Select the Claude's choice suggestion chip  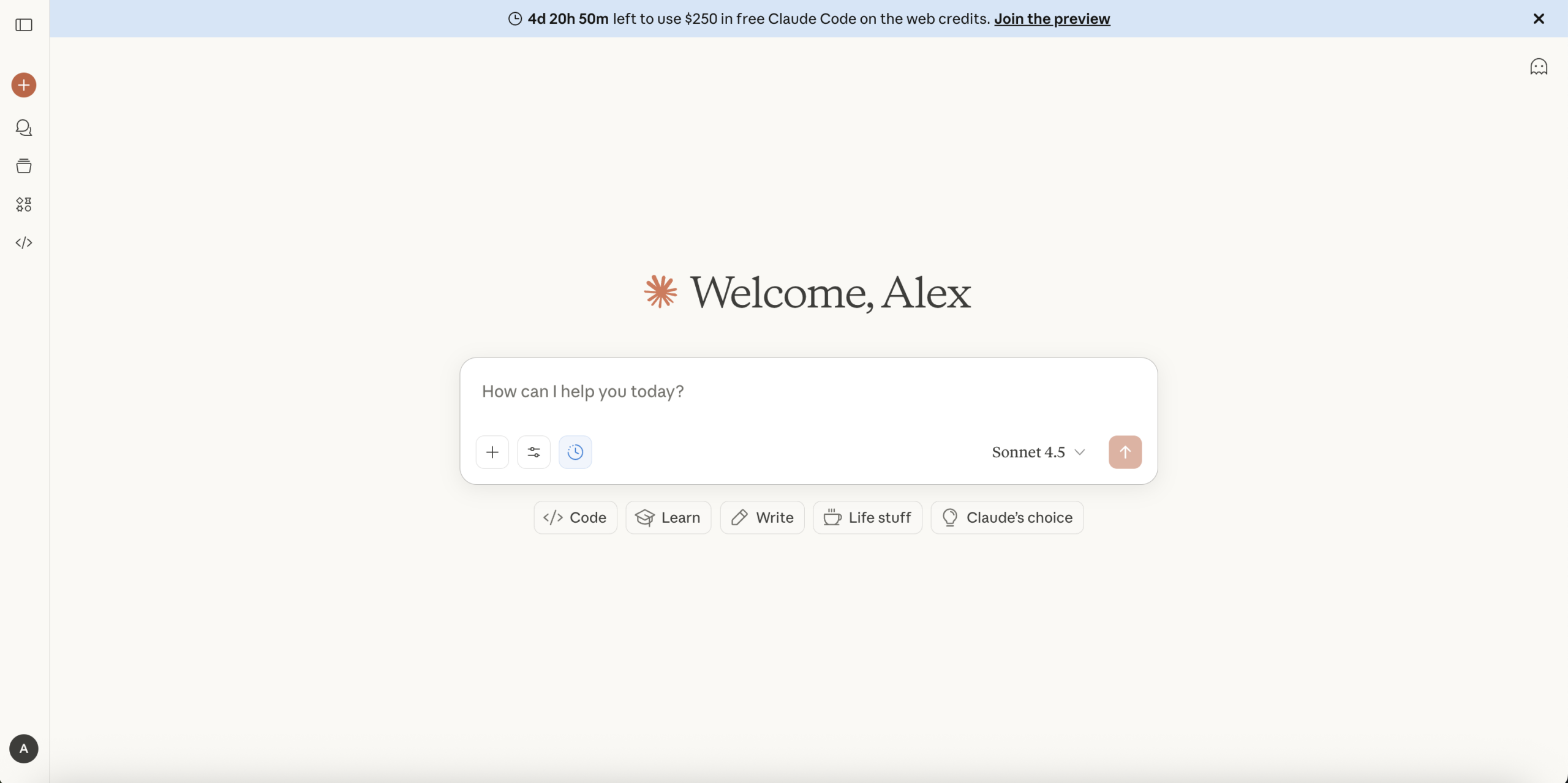[1008, 518]
